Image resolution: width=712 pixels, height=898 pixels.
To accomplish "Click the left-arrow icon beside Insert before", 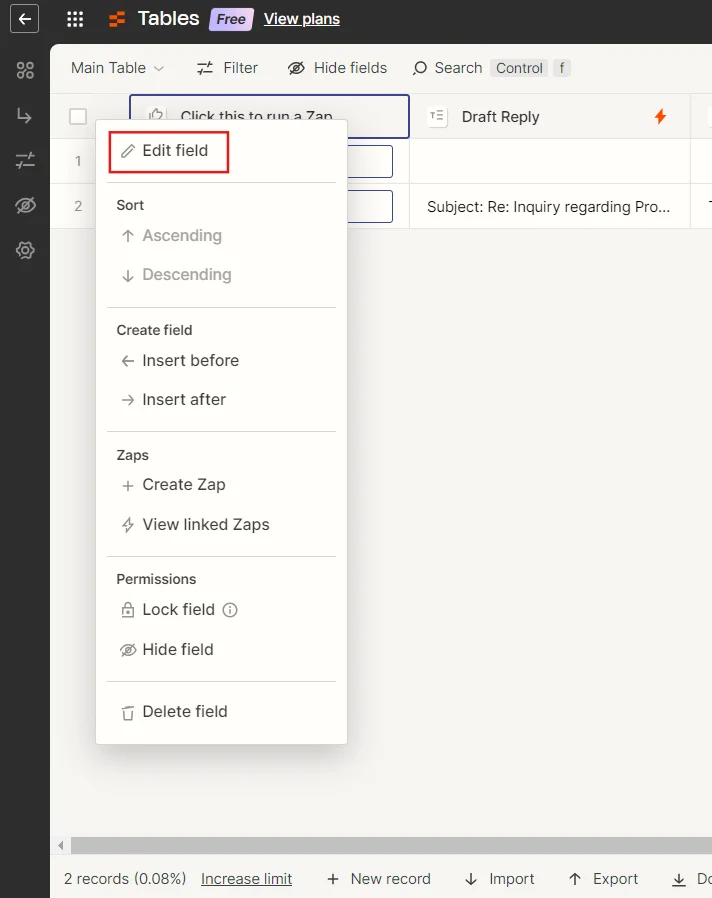I will coord(128,361).
